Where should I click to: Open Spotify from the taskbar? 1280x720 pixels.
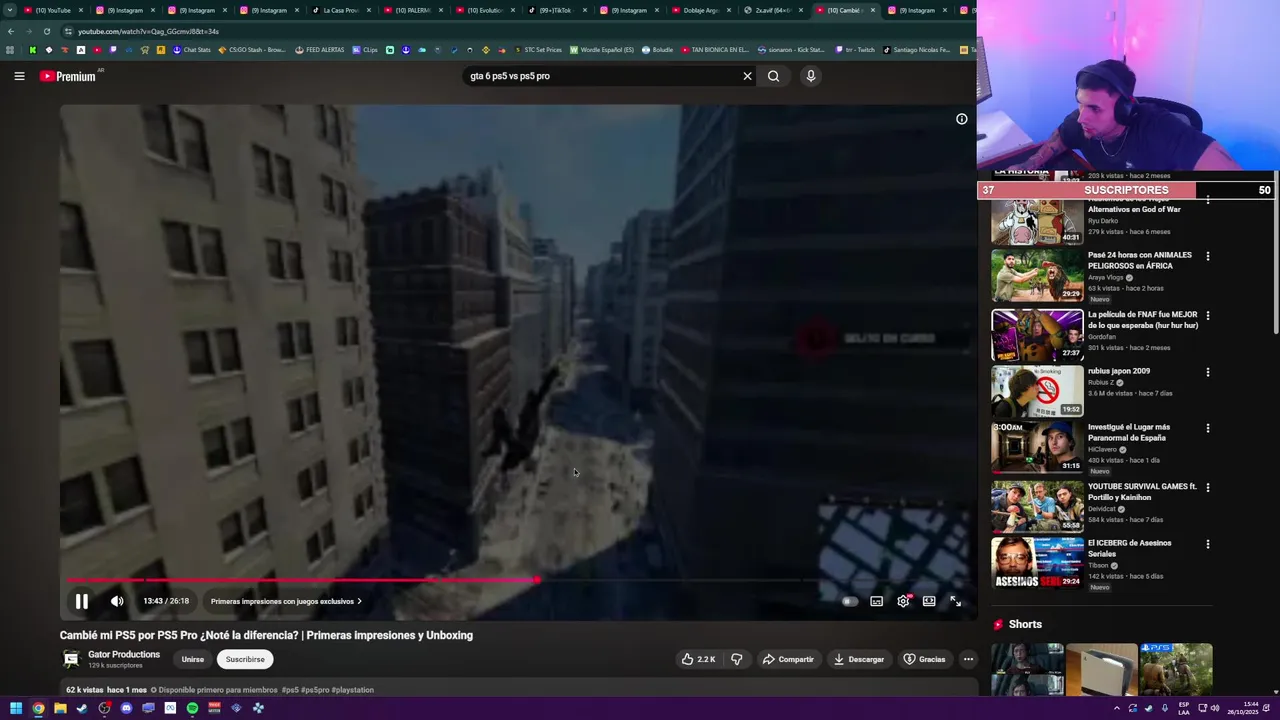coord(192,708)
